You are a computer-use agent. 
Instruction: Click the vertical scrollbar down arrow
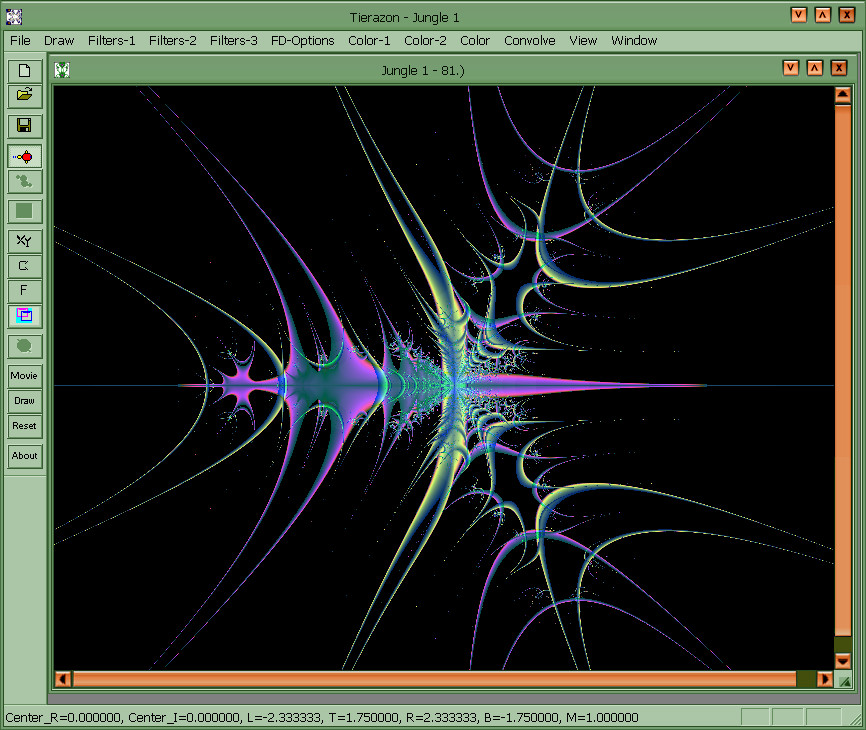pyautogui.click(x=842, y=660)
